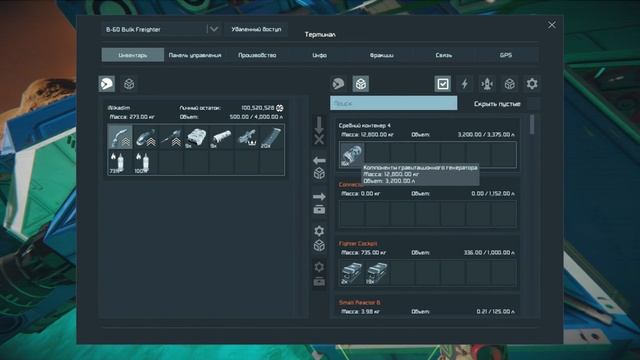Switch to the Связь tab
This screenshot has height=360, width=640.
pyautogui.click(x=444, y=55)
